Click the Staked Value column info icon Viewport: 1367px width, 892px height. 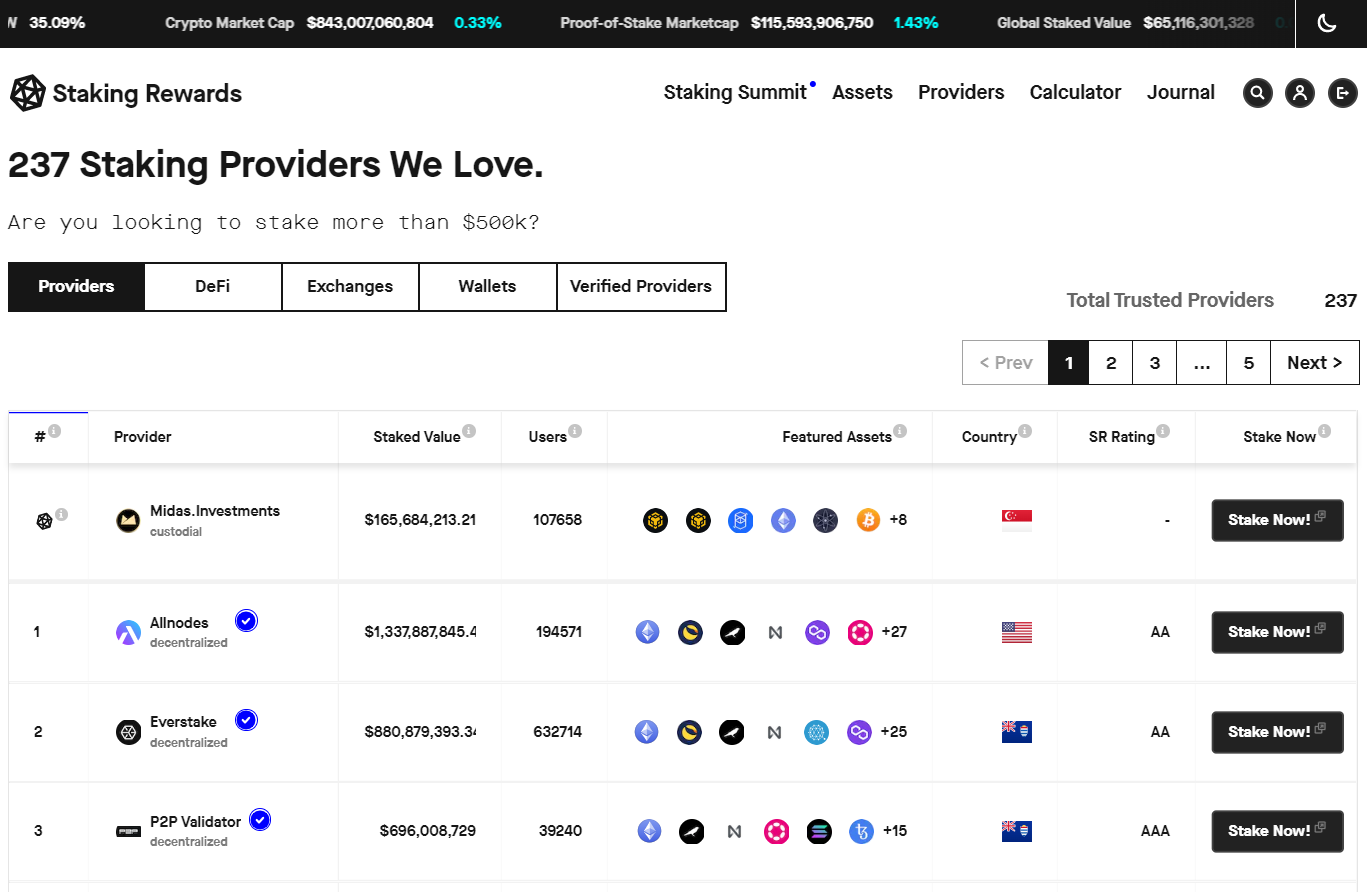tap(469, 431)
